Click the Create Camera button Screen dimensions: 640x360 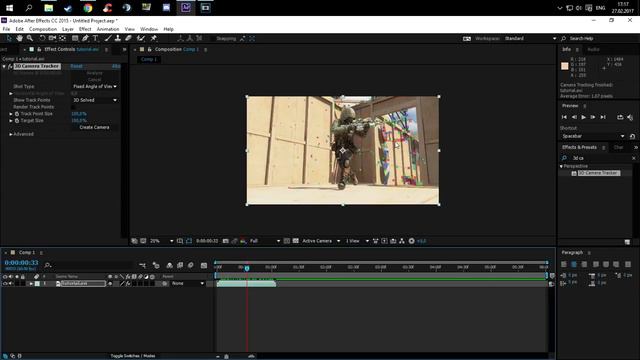click(94, 127)
